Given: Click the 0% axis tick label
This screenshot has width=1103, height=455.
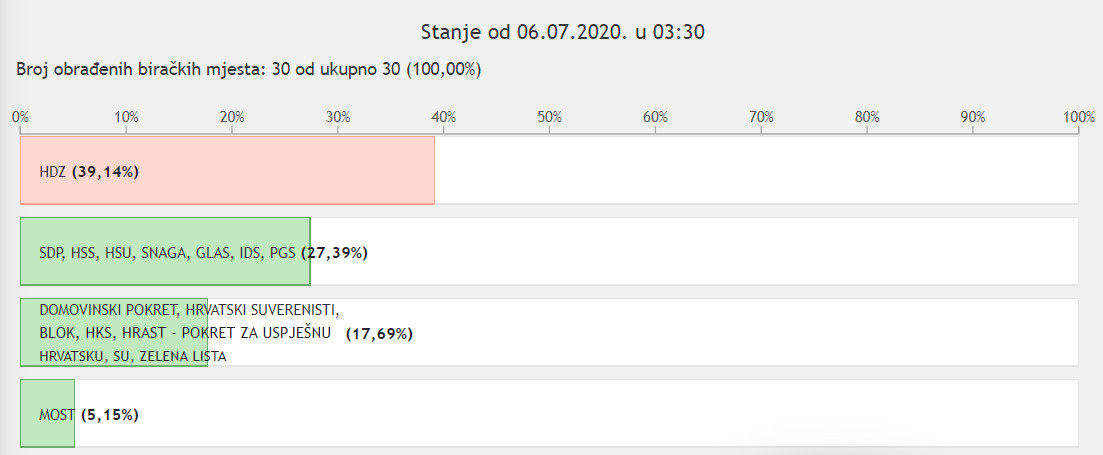Looking at the screenshot, I should pos(20,117).
